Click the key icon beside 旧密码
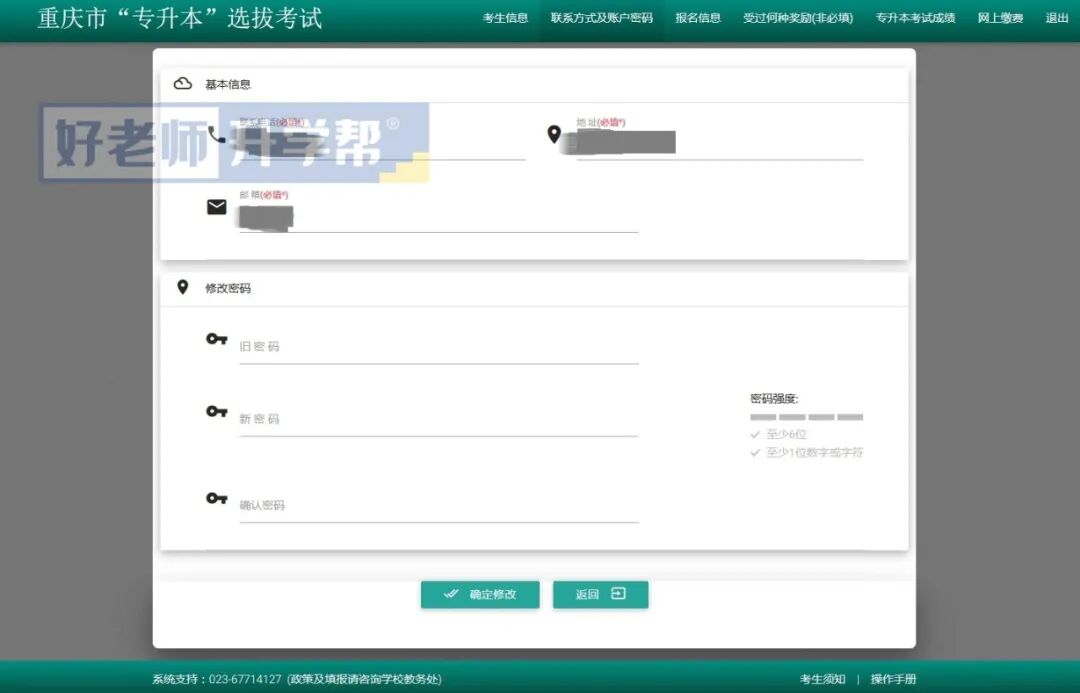 (x=216, y=339)
